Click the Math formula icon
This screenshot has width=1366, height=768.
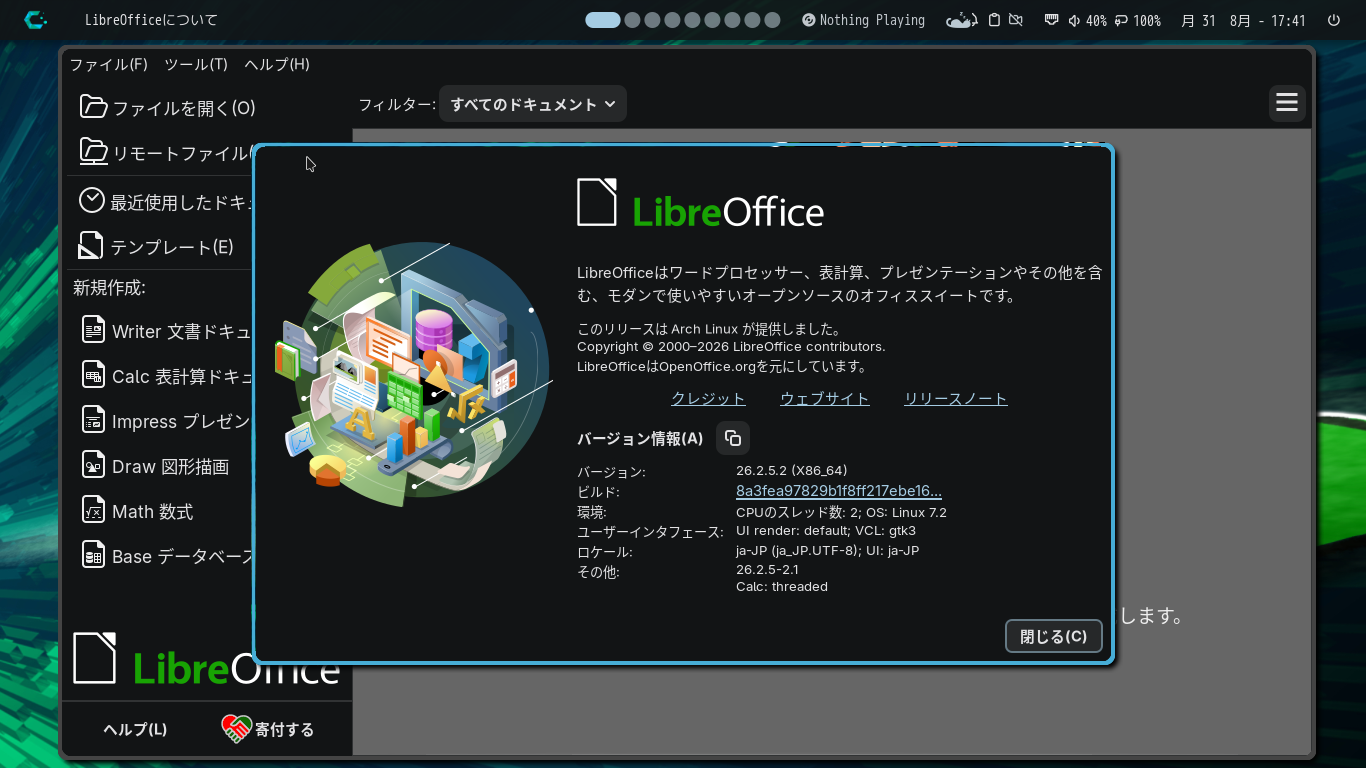click(93, 510)
